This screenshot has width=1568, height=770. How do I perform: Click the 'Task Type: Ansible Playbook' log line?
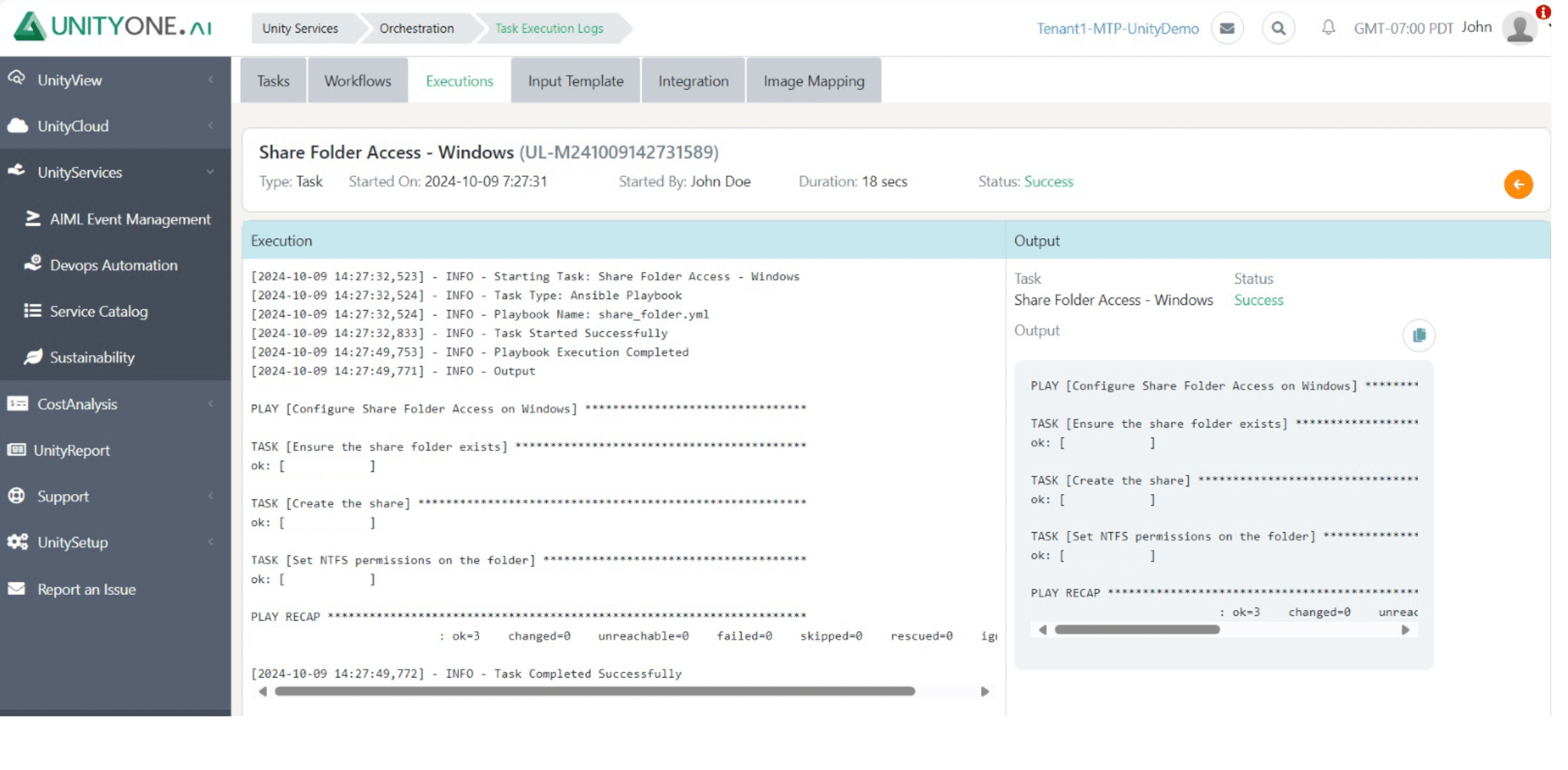[466, 295]
